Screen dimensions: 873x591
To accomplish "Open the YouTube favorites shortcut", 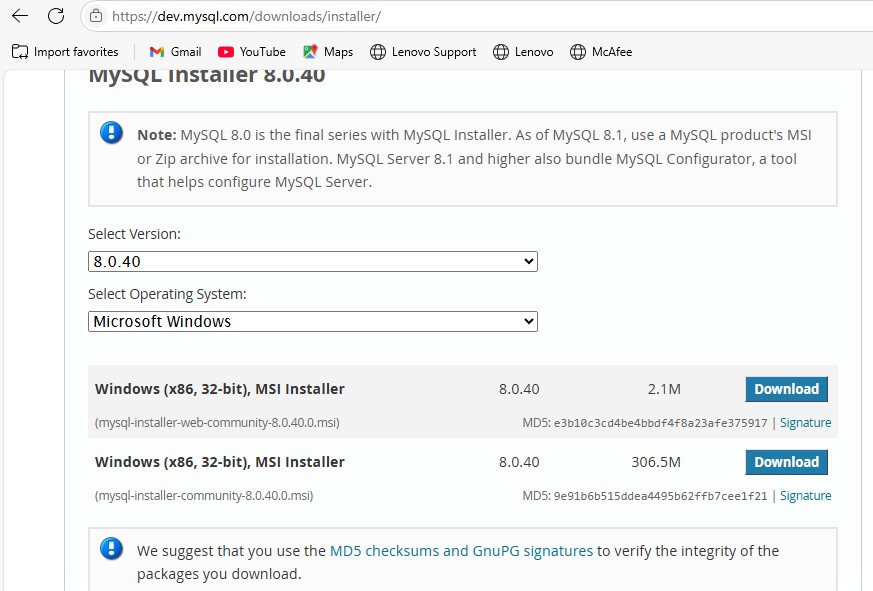I will 252,52.
